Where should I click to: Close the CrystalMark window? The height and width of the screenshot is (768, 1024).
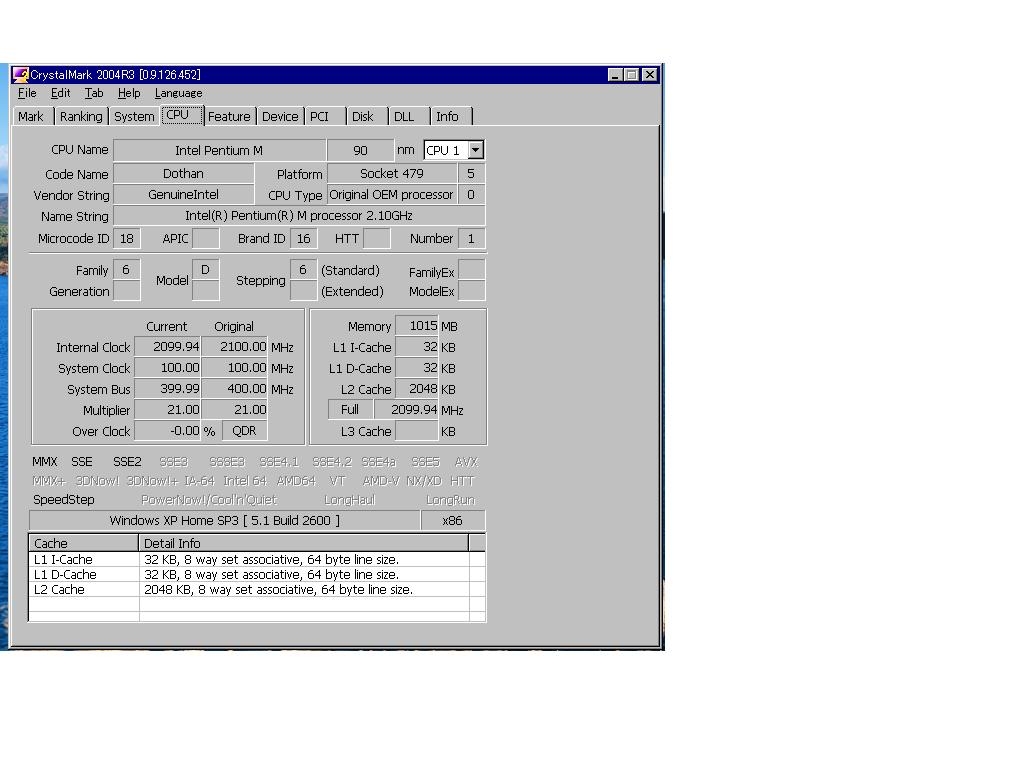click(650, 74)
